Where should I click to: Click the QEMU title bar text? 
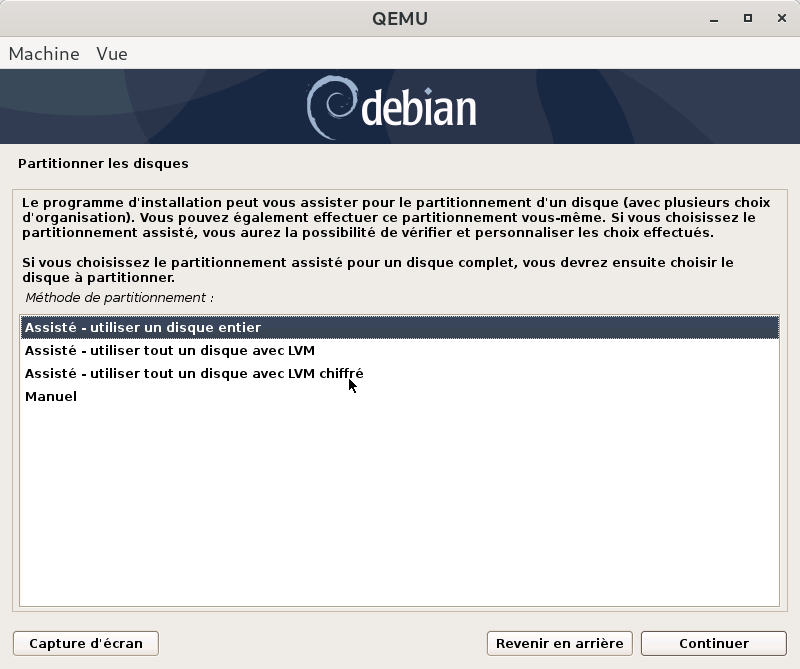[399, 18]
